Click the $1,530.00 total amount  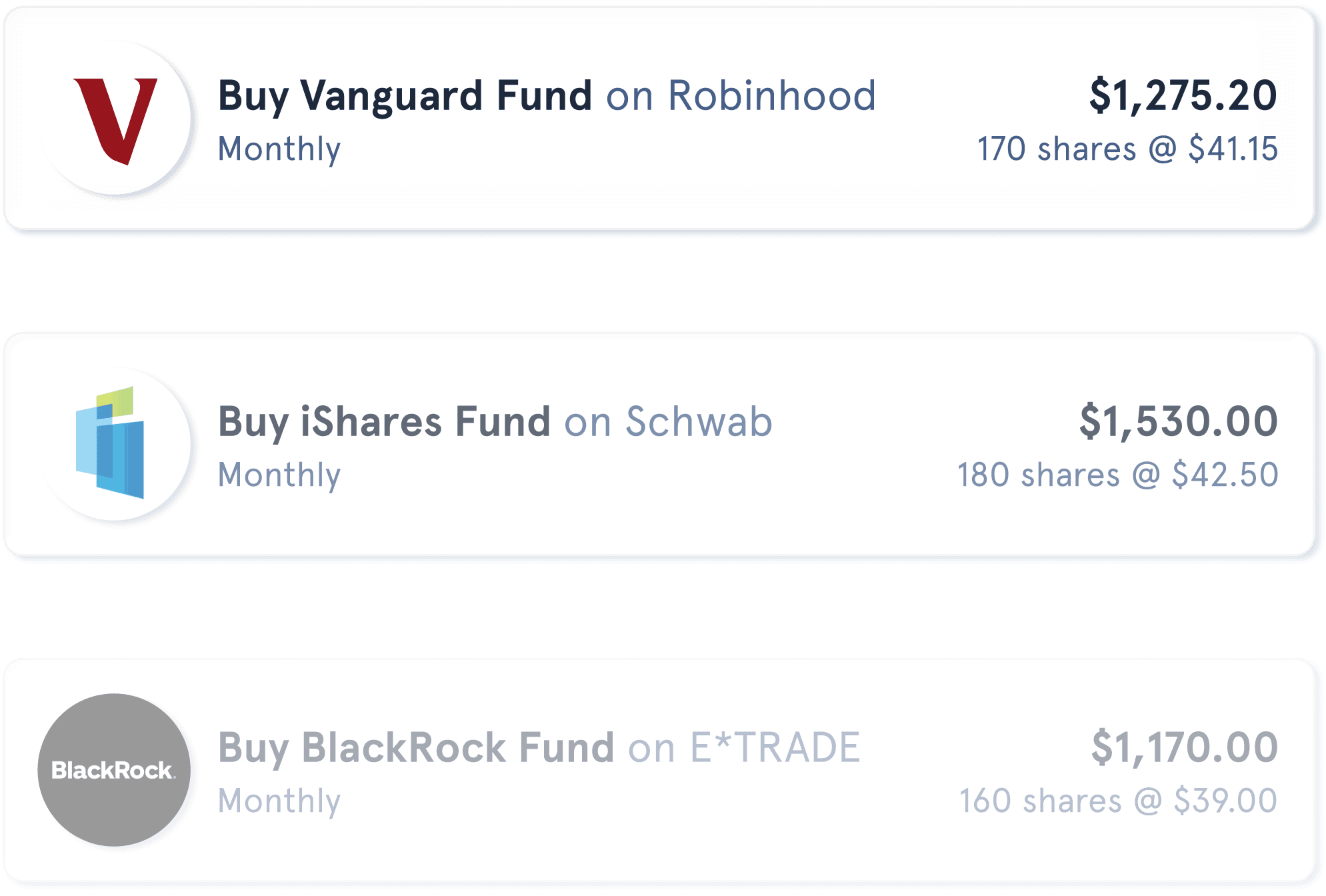pyautogui.click(x=1178, y=422)
